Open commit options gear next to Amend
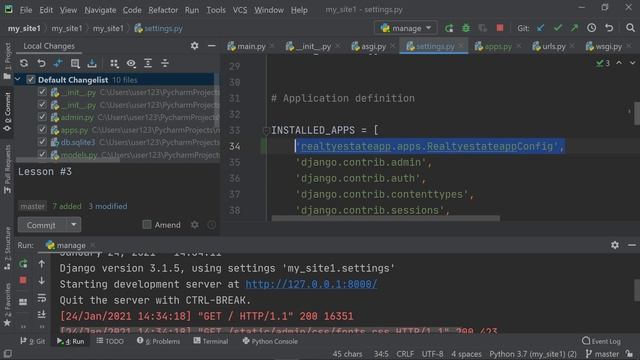Viewport: 640px width, 360px height. click(195, 225)
